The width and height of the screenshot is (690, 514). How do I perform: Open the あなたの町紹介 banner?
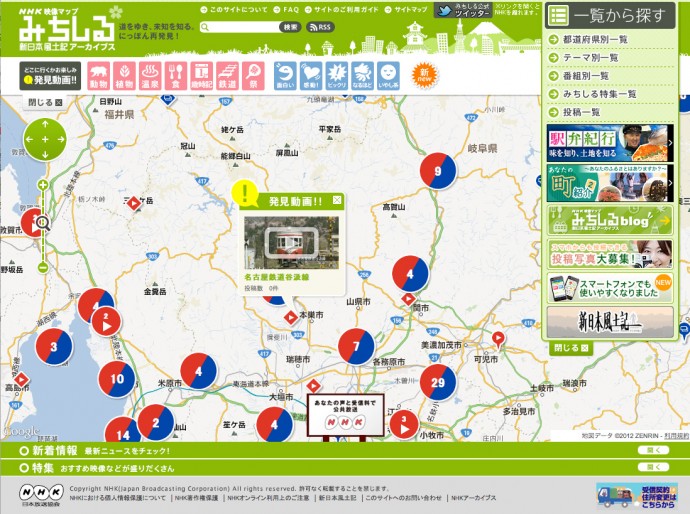point(610,183)
